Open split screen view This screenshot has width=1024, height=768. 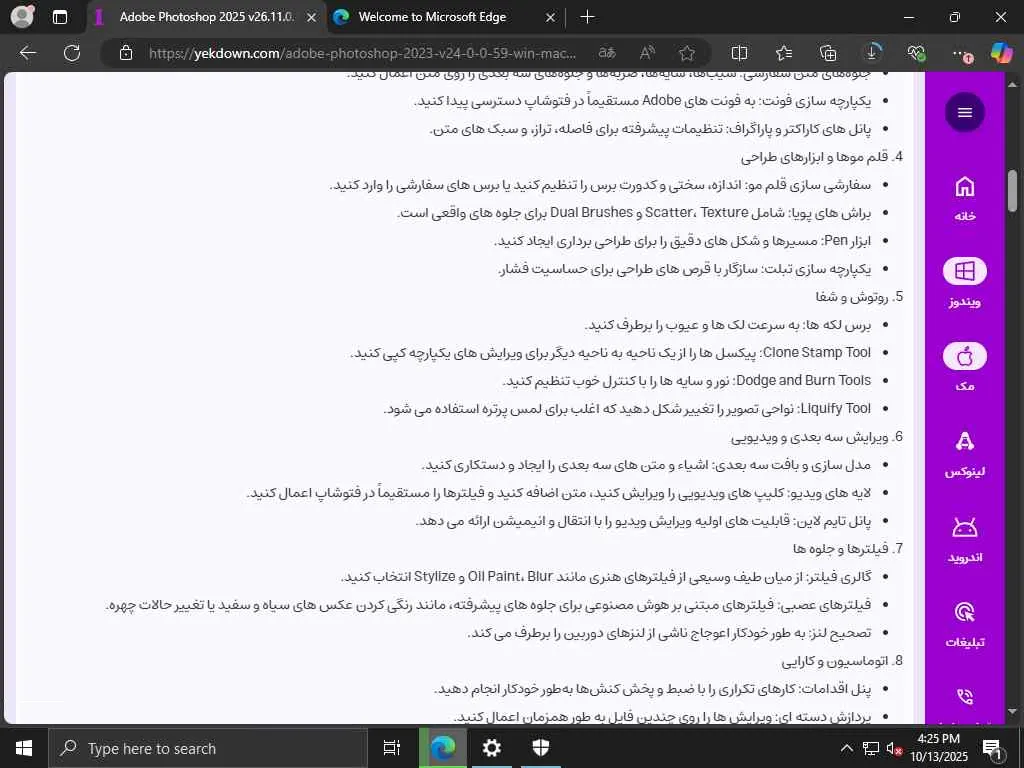[x=739, y=53]
